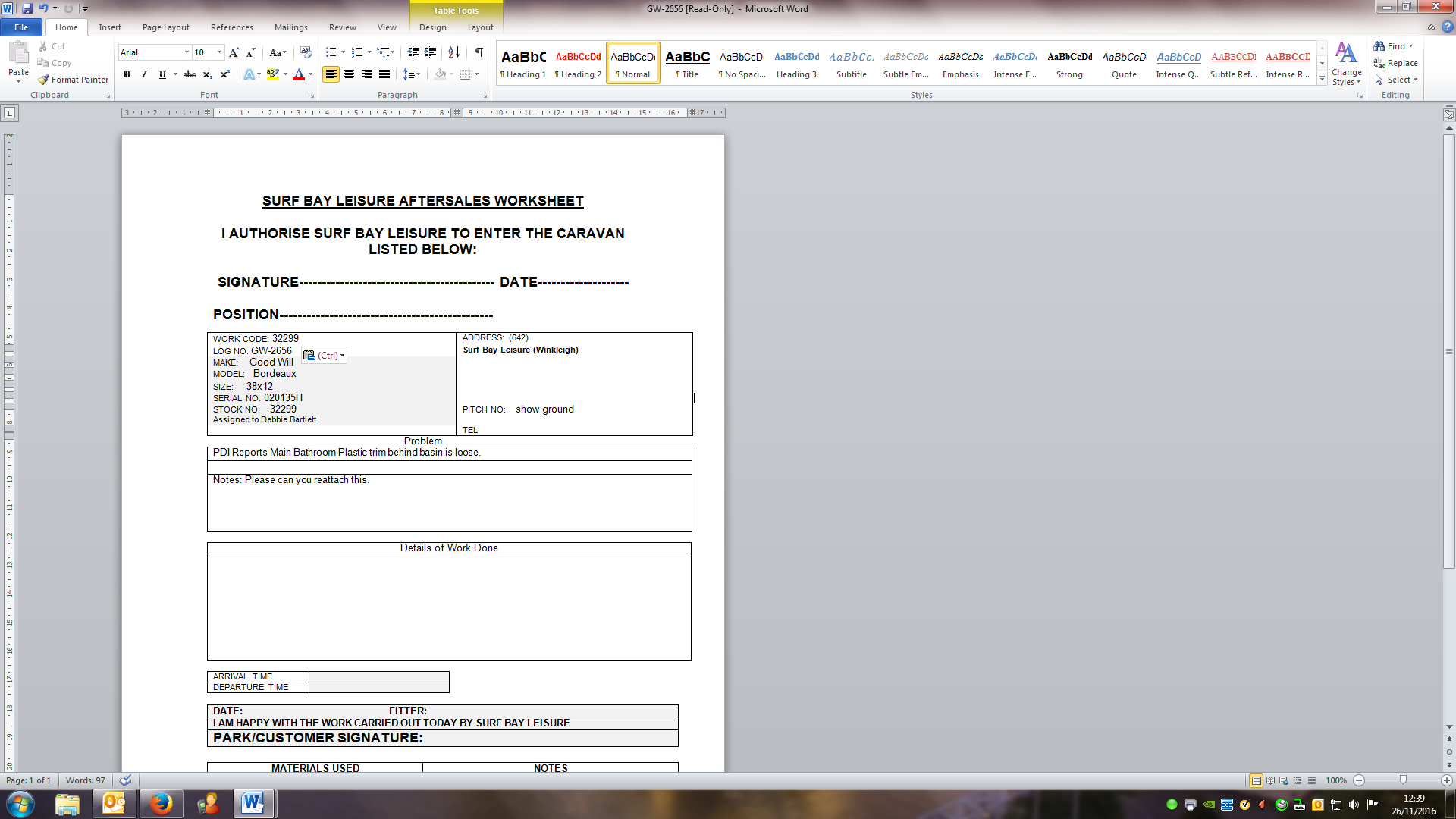Viewport: 1456px width, 819px height.
Task: Click Save icon in Quick Access Toolbar
Action: coord(27,8)
